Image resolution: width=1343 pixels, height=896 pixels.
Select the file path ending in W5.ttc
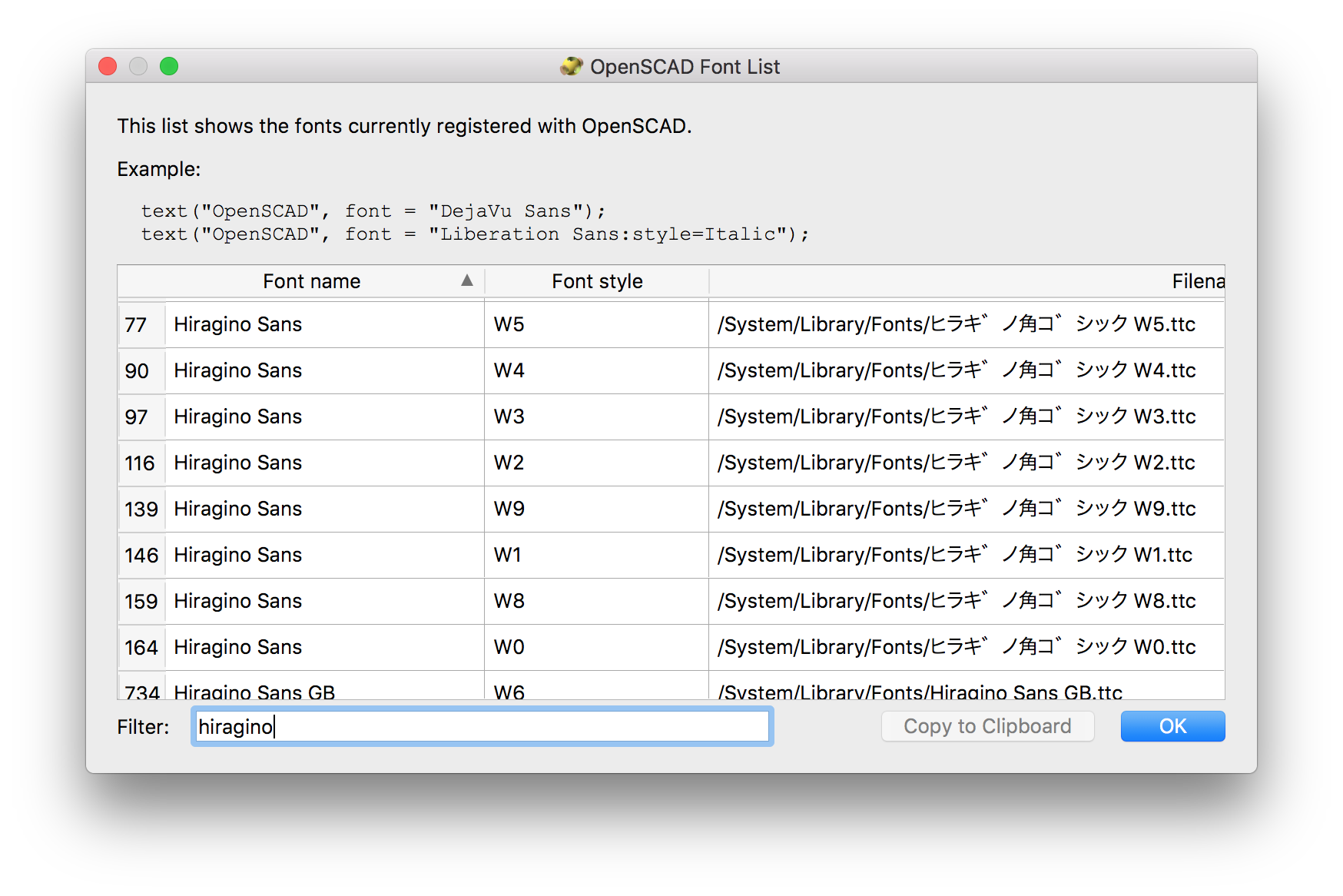(x=967, y=325)
